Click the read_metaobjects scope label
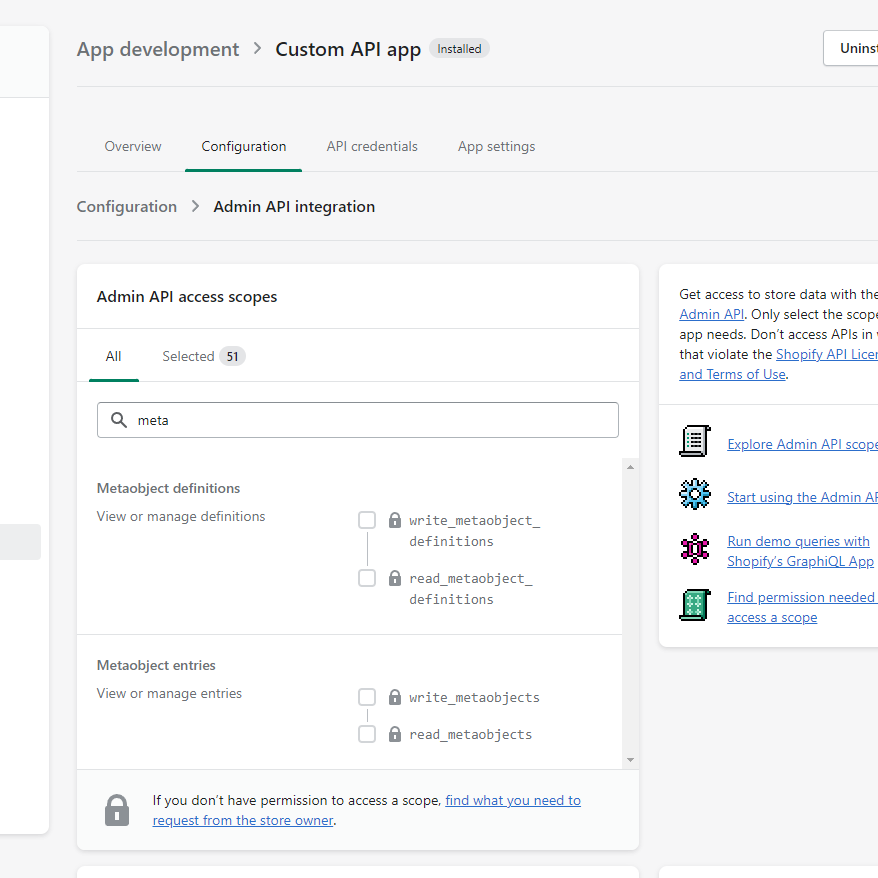This screenshot has height=878, width=878. pyautogui.click(x=470, y=734)
